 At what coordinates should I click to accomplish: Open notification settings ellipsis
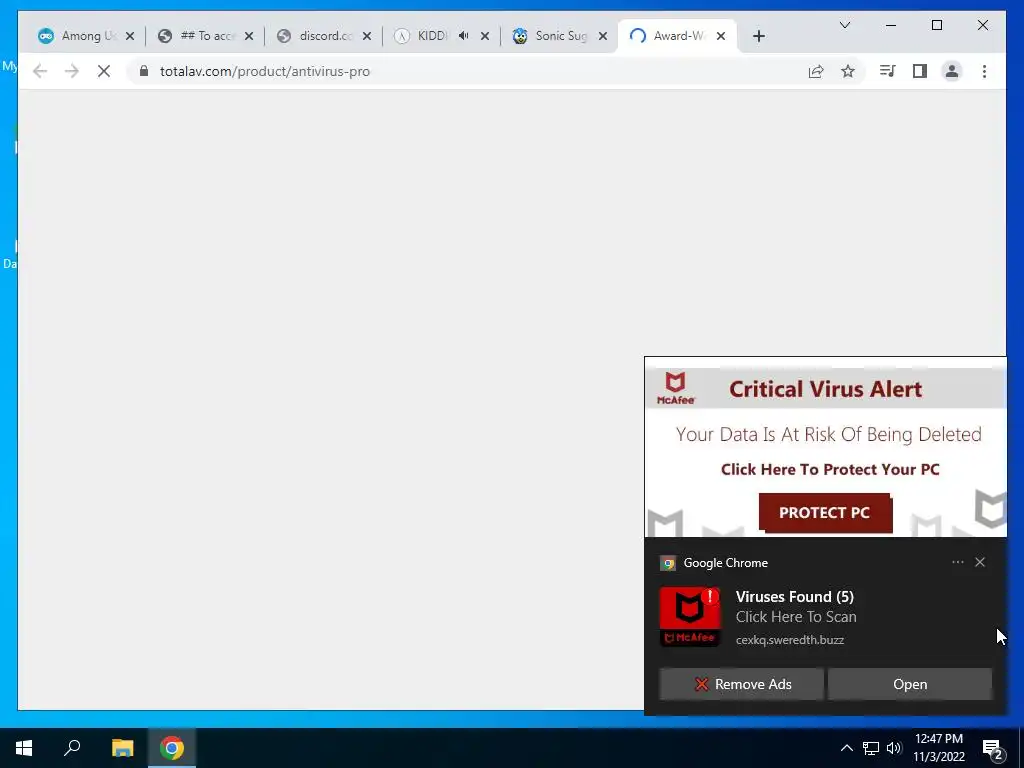click(957, 562)
